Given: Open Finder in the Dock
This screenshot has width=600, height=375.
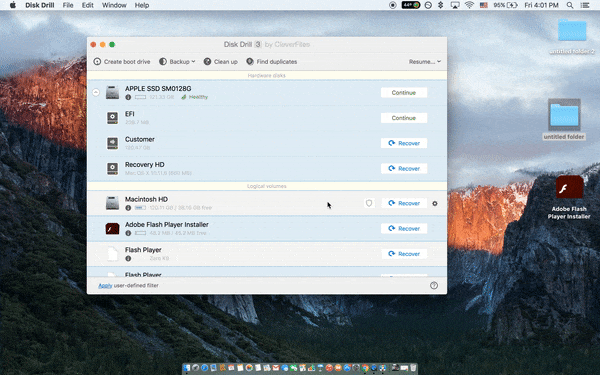Looking at the screenshot, I should pos(187,368).
